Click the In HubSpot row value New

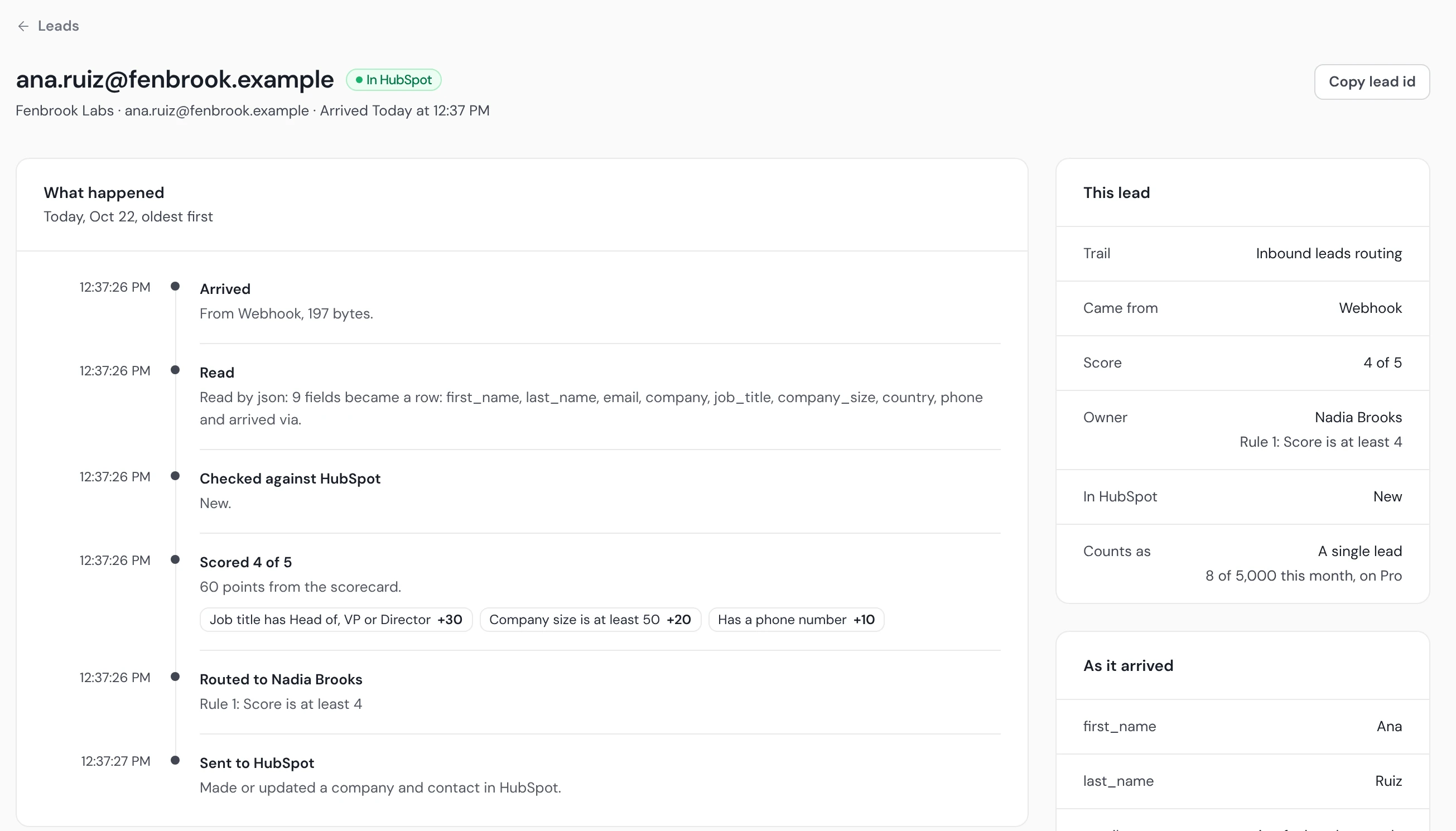point(1387,496)
